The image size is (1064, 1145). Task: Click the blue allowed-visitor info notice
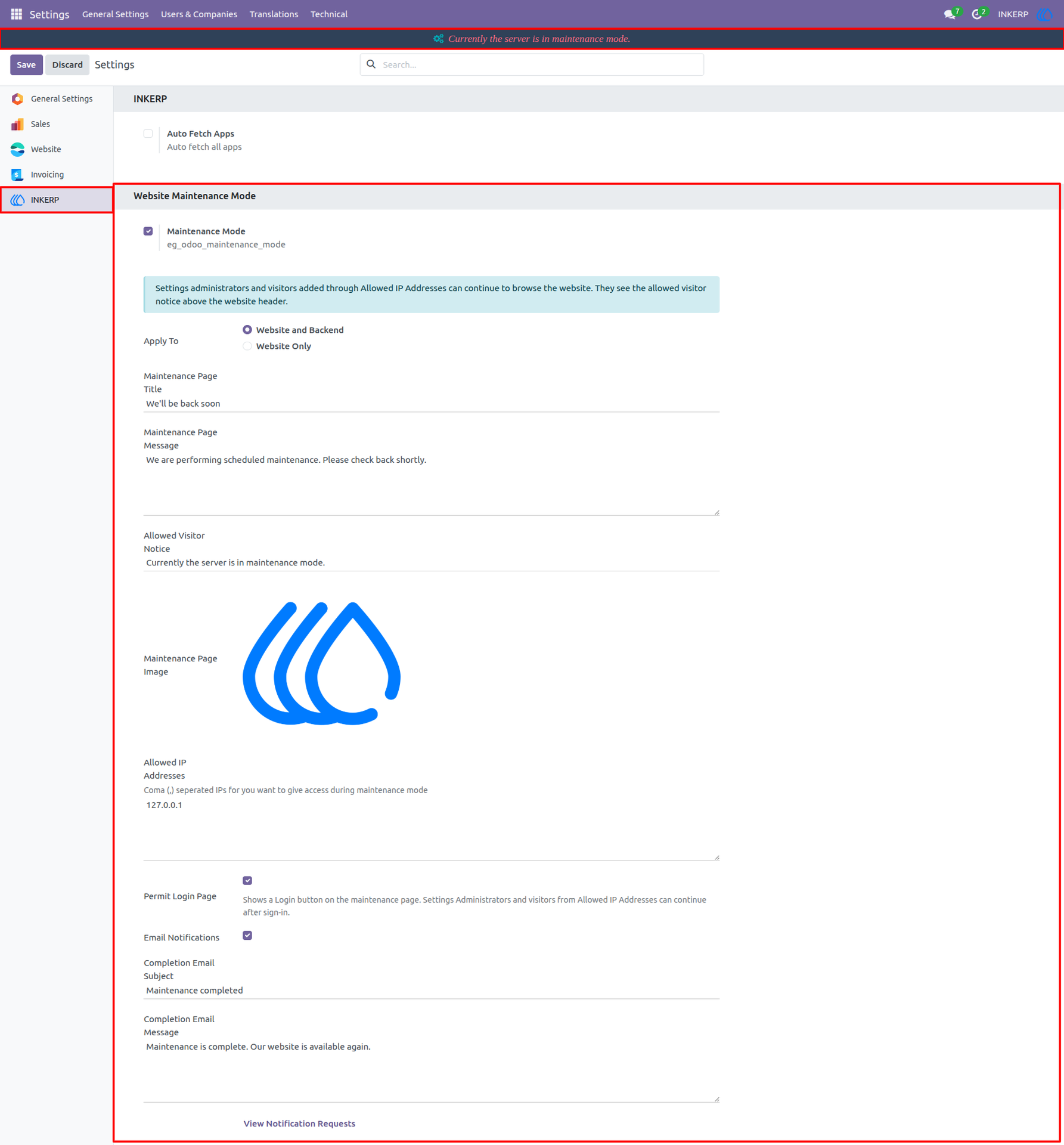432,295
